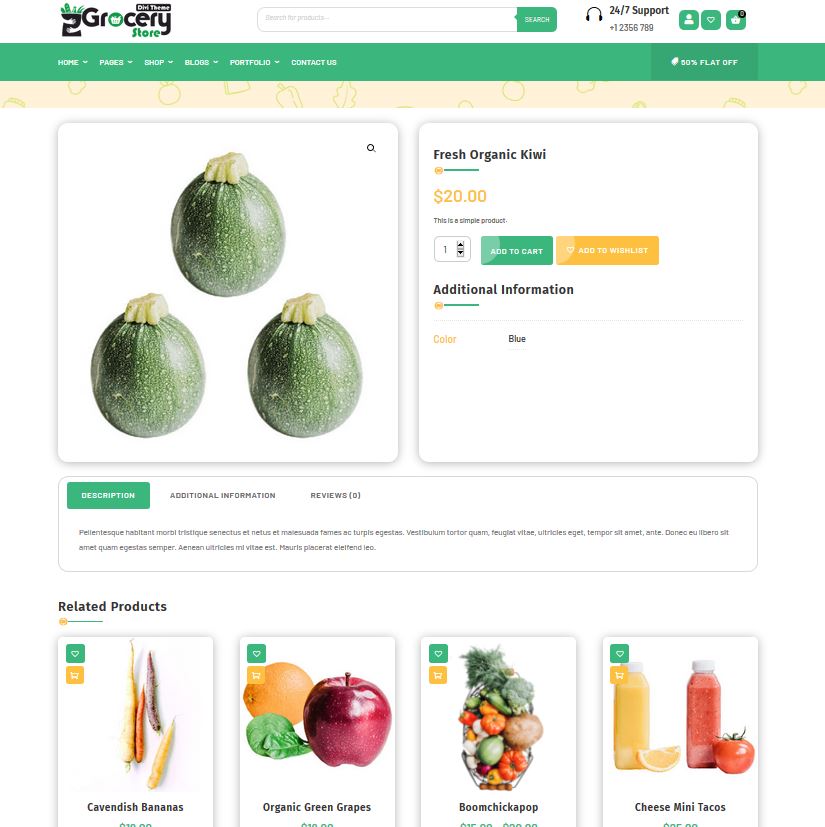
Task: Click the Add to Wishlist button
Action: [x=607, y=251]
